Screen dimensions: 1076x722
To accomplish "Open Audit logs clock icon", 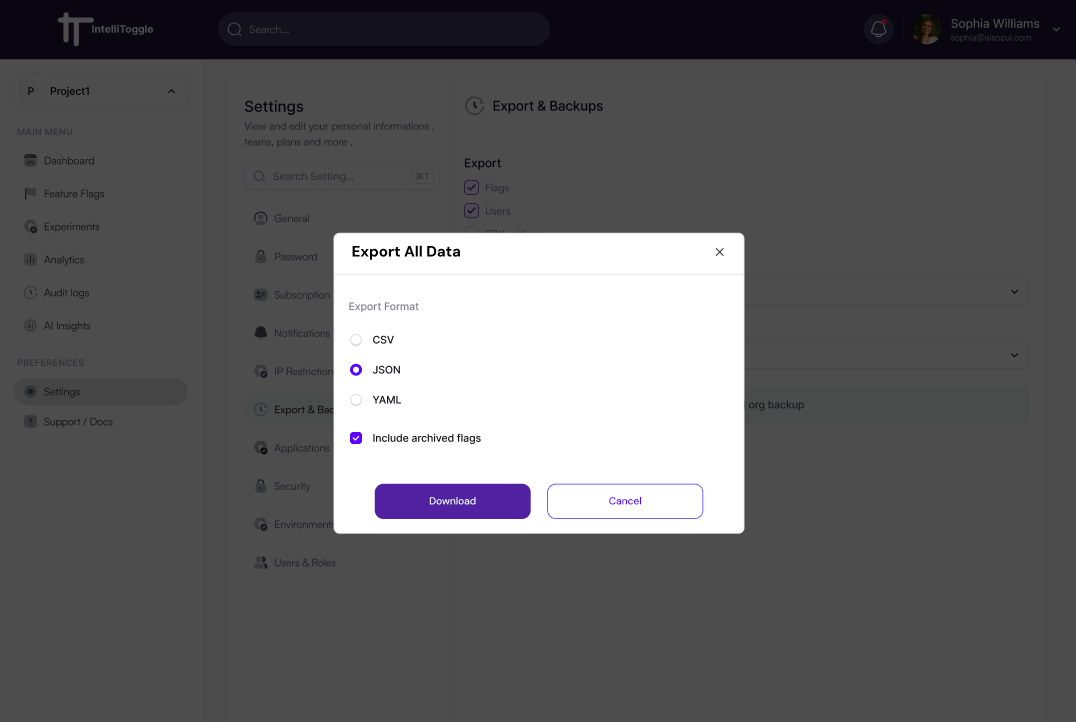I will (x=30, y=293).
